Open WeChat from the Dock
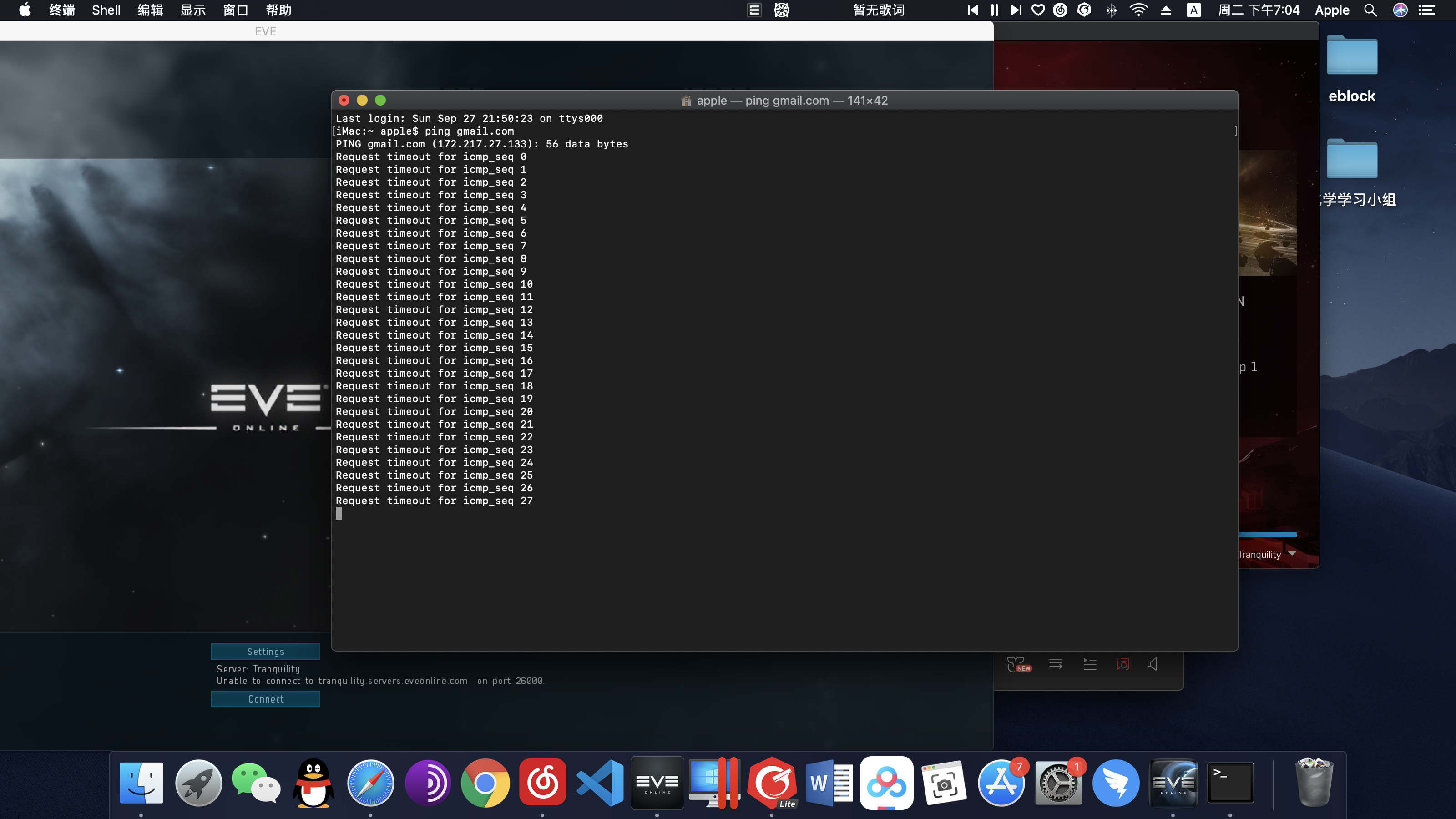This screenshot has height=819, width=1456. 256,783
